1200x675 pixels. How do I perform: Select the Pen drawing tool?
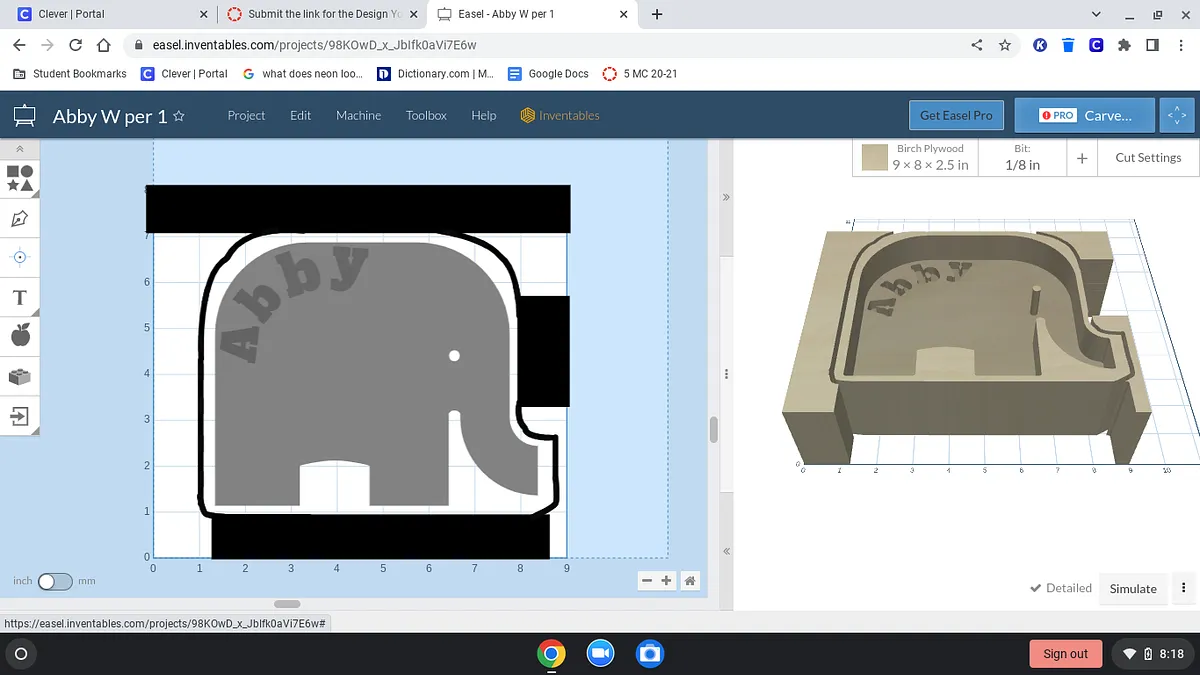pos(20,218)
